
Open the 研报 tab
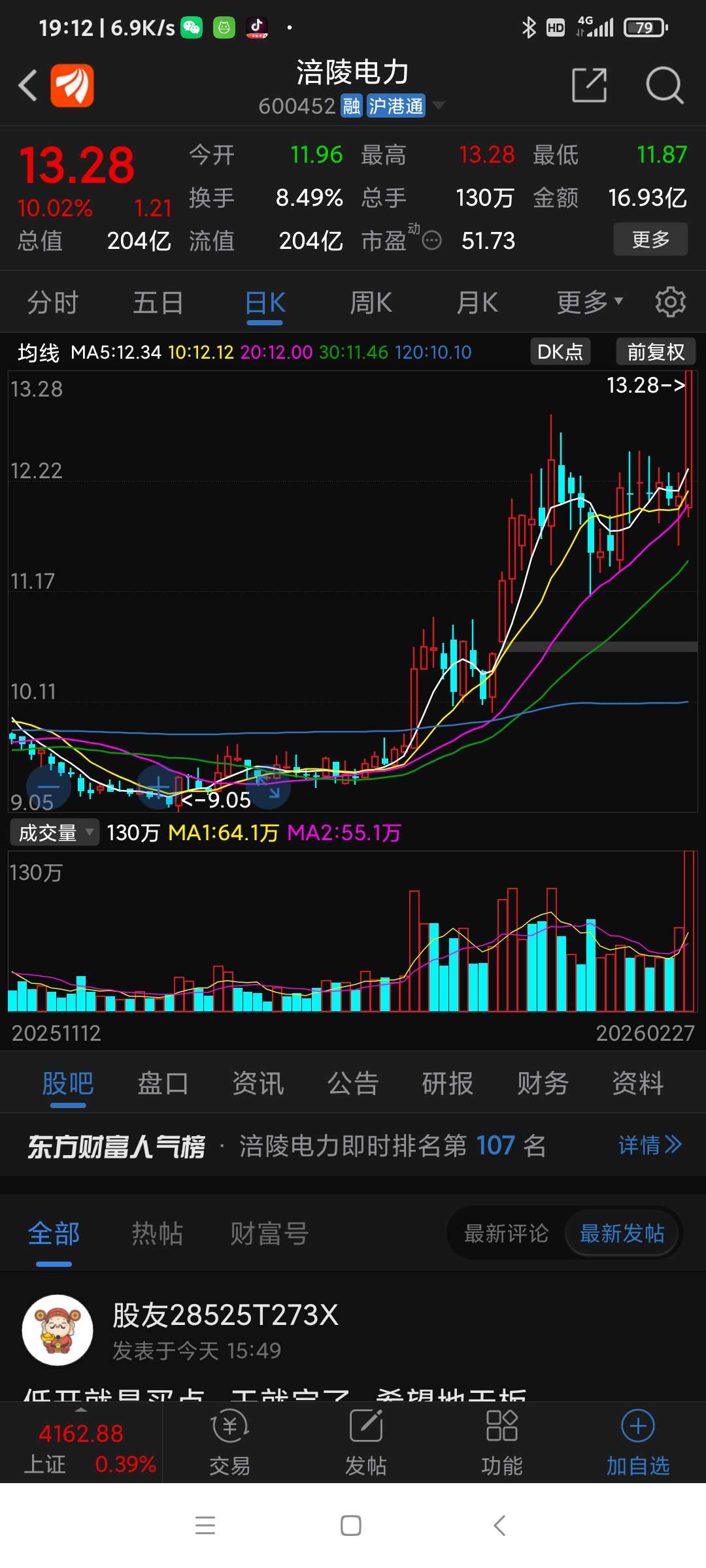pyautogui.click(x=448, y=1084)
